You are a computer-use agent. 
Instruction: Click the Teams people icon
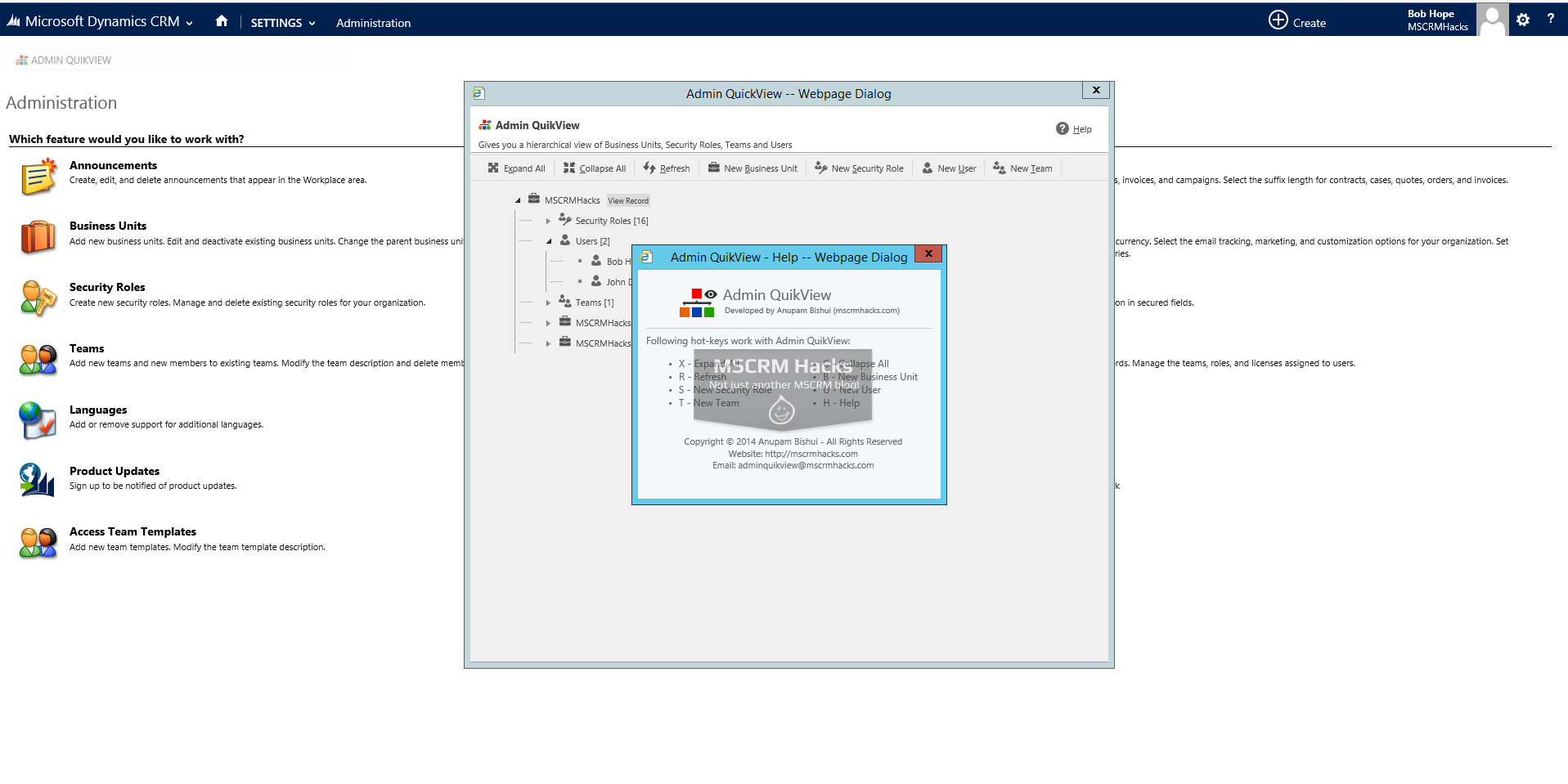coord(38,360)
